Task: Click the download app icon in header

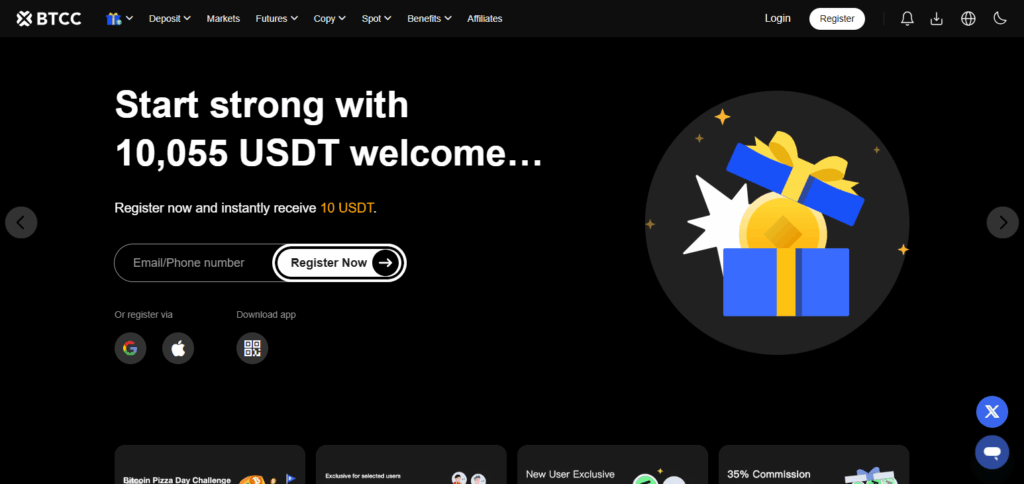Action: pyautogui.click(x=937, y=18)
